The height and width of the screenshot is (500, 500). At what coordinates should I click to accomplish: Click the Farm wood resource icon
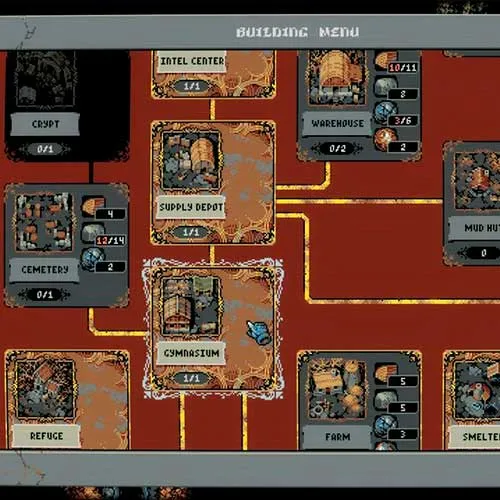(x=386, y=373)
